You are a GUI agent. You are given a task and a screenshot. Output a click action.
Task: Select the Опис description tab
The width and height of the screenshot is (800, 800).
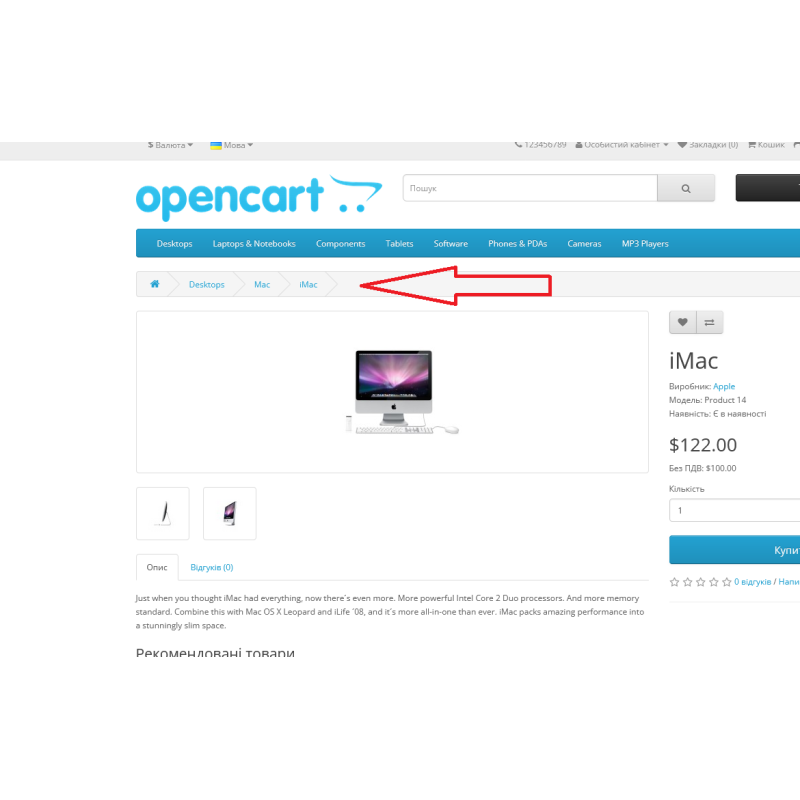157,567
